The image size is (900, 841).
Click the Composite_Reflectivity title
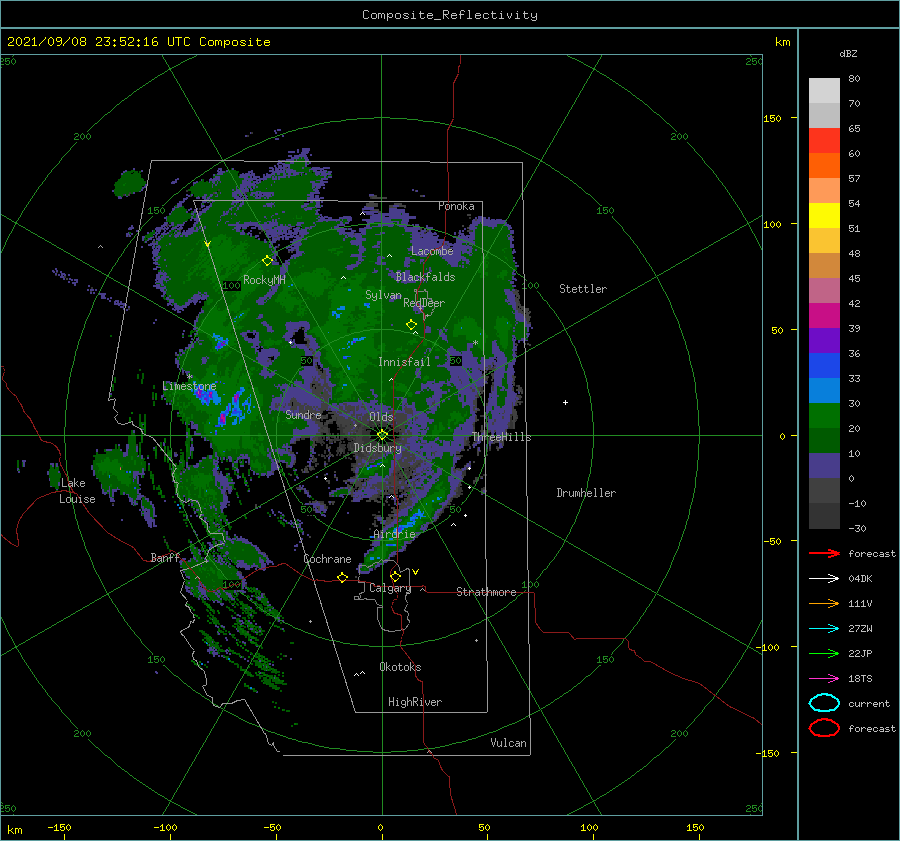[x=449, y=15]
